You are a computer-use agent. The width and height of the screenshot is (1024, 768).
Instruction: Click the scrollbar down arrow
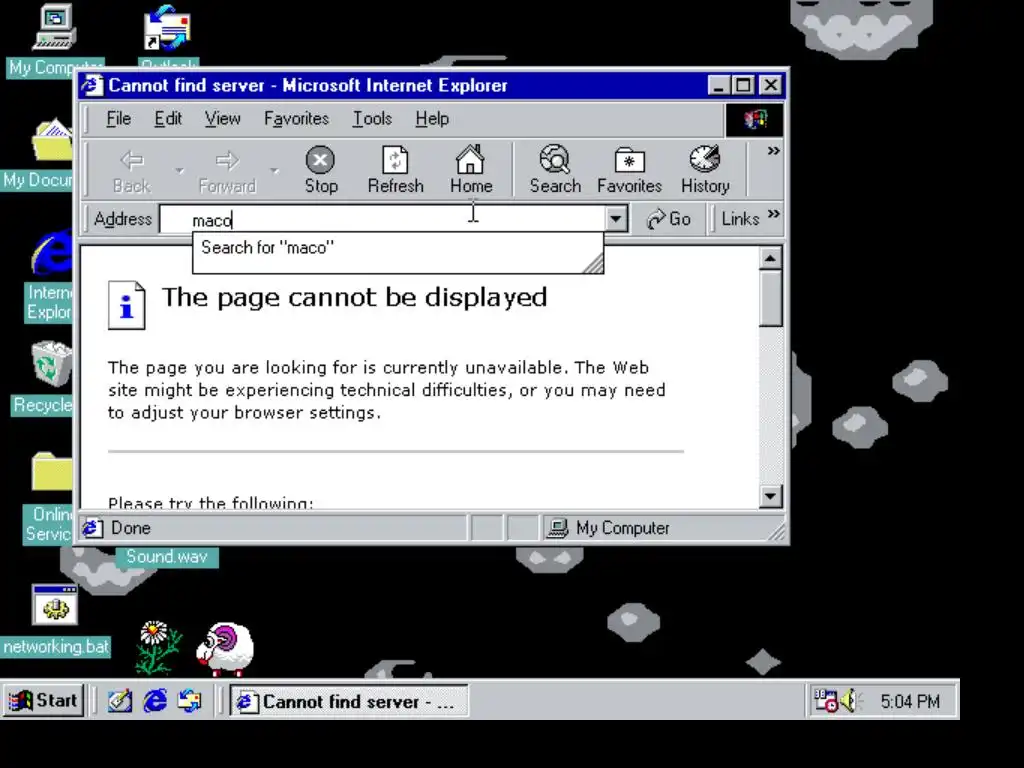point(771,496)
